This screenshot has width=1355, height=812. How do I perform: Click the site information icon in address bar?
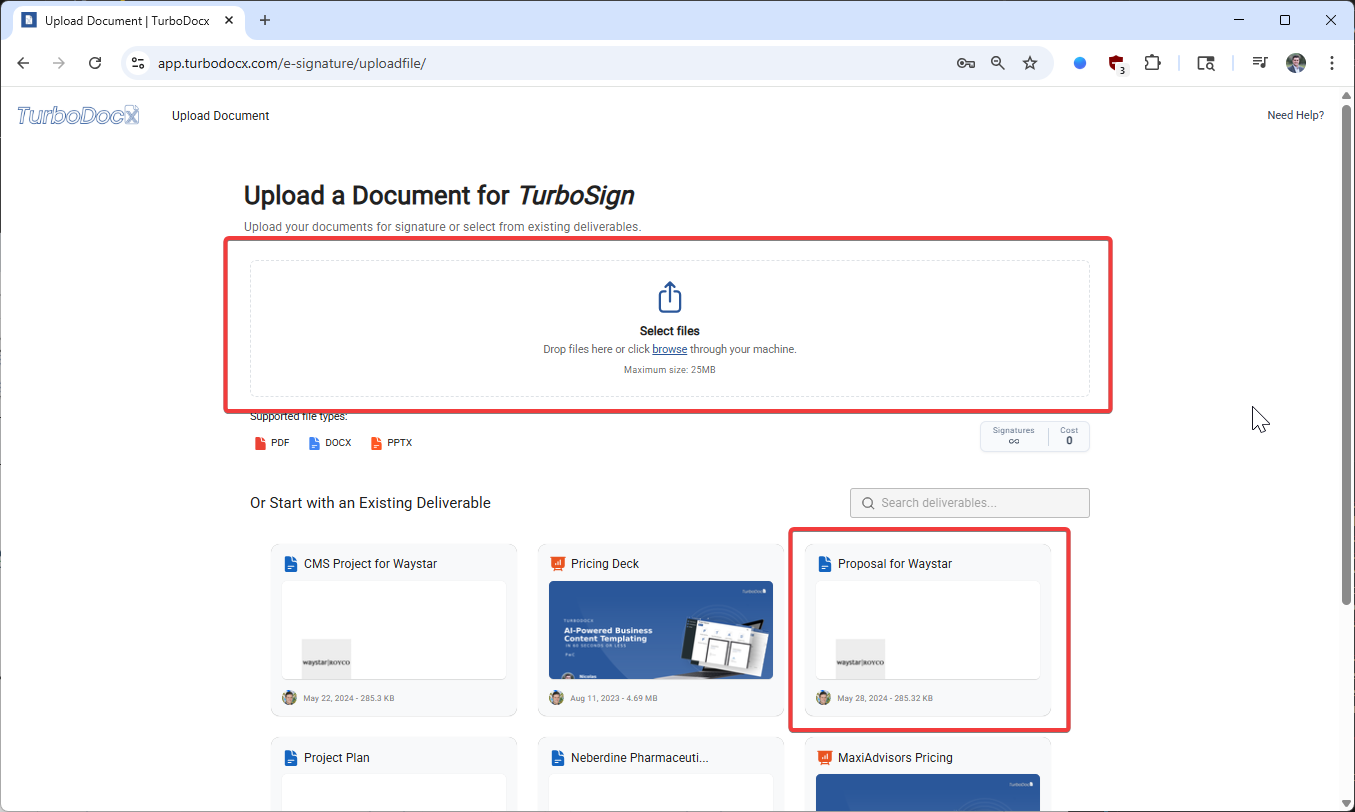click(x=139, y=63)
